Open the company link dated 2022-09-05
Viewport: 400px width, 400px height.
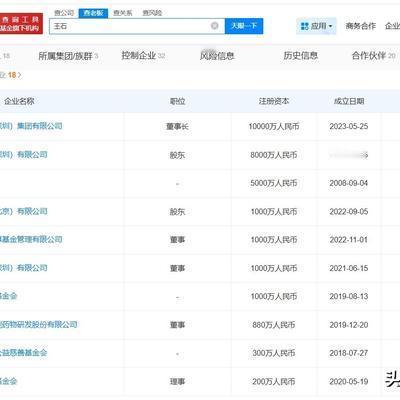(24, 211)
